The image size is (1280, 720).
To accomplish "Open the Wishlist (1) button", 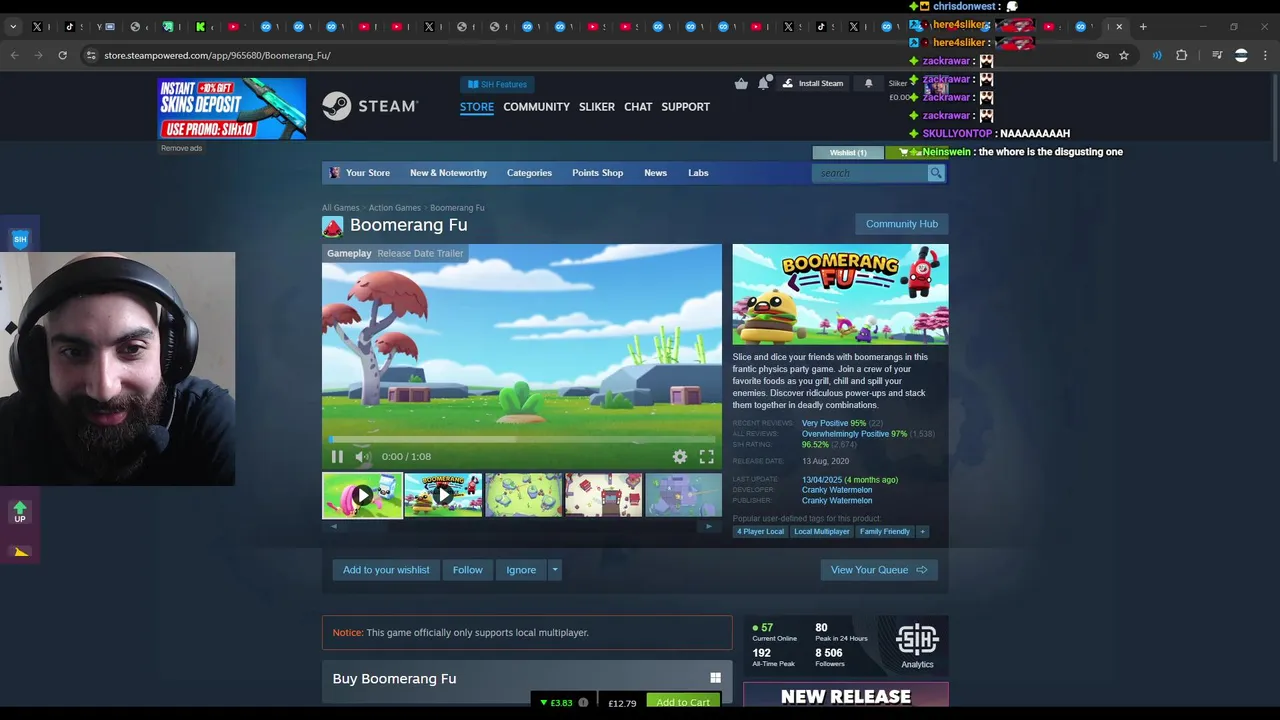I will [848, 152].
